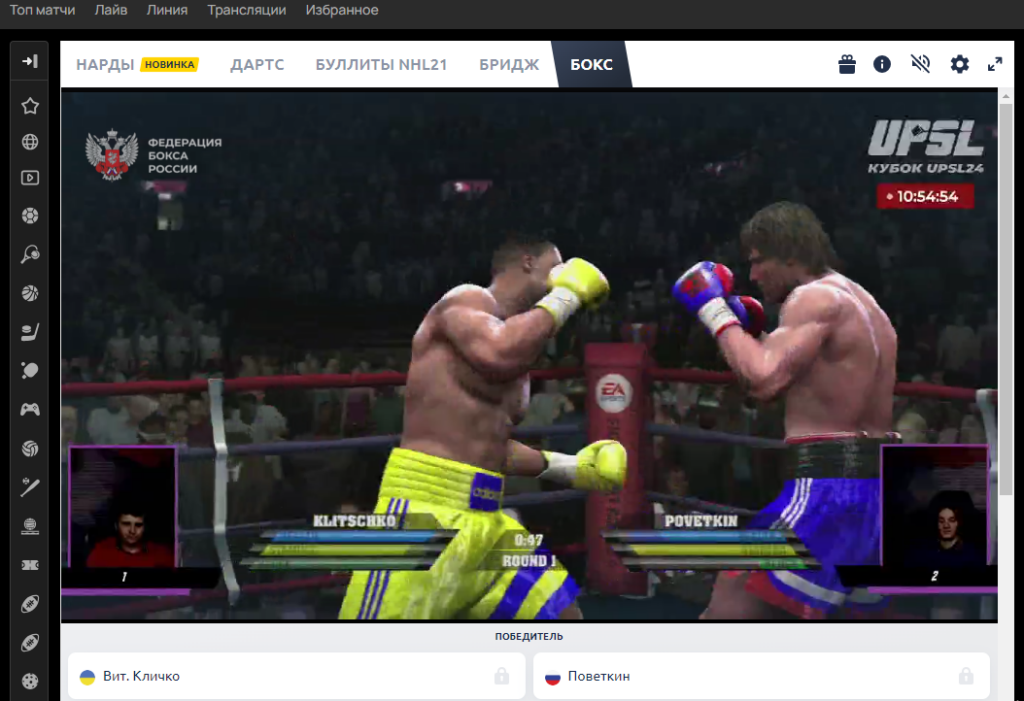The height and width of the screenshot is (701, 1024).
Task: Select the gamepad esports icon
Action: pos(29,410)
